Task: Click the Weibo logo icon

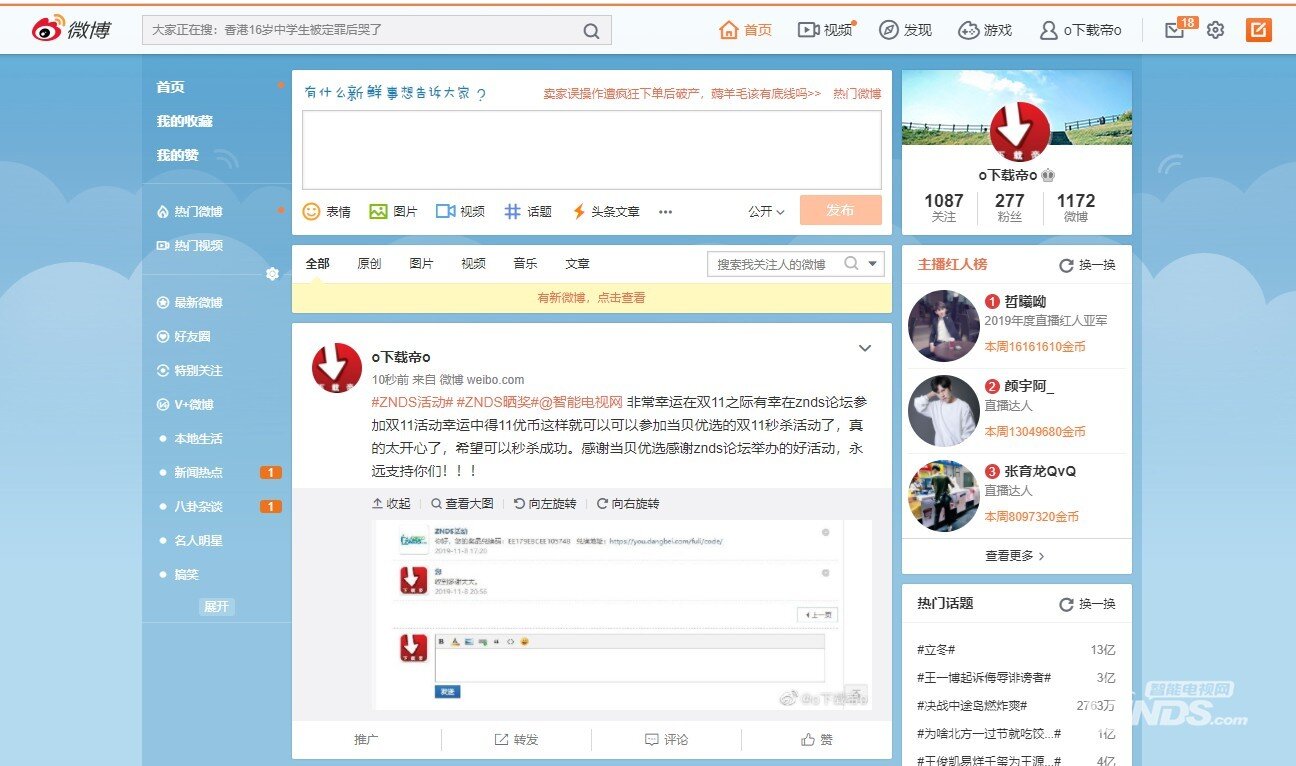Action: pos(48,29)
